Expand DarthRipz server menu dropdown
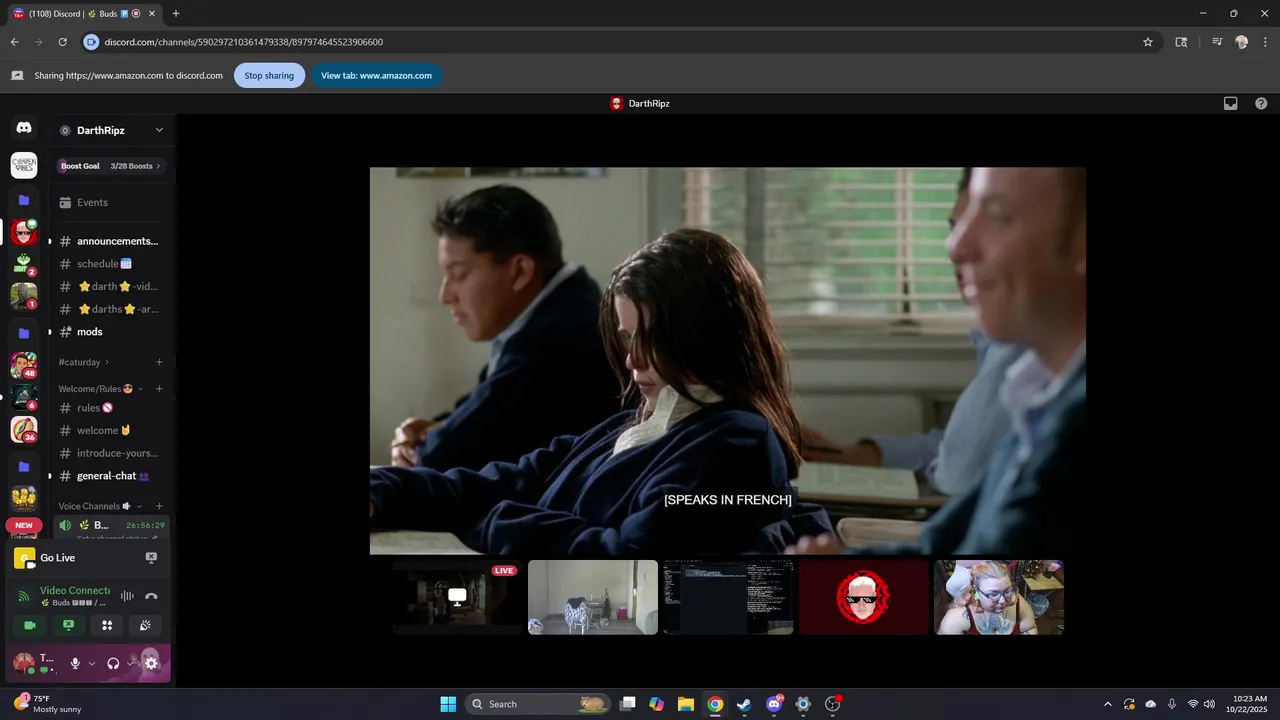The height and width of the screenshot is (720, 1280). click(158, 130)
